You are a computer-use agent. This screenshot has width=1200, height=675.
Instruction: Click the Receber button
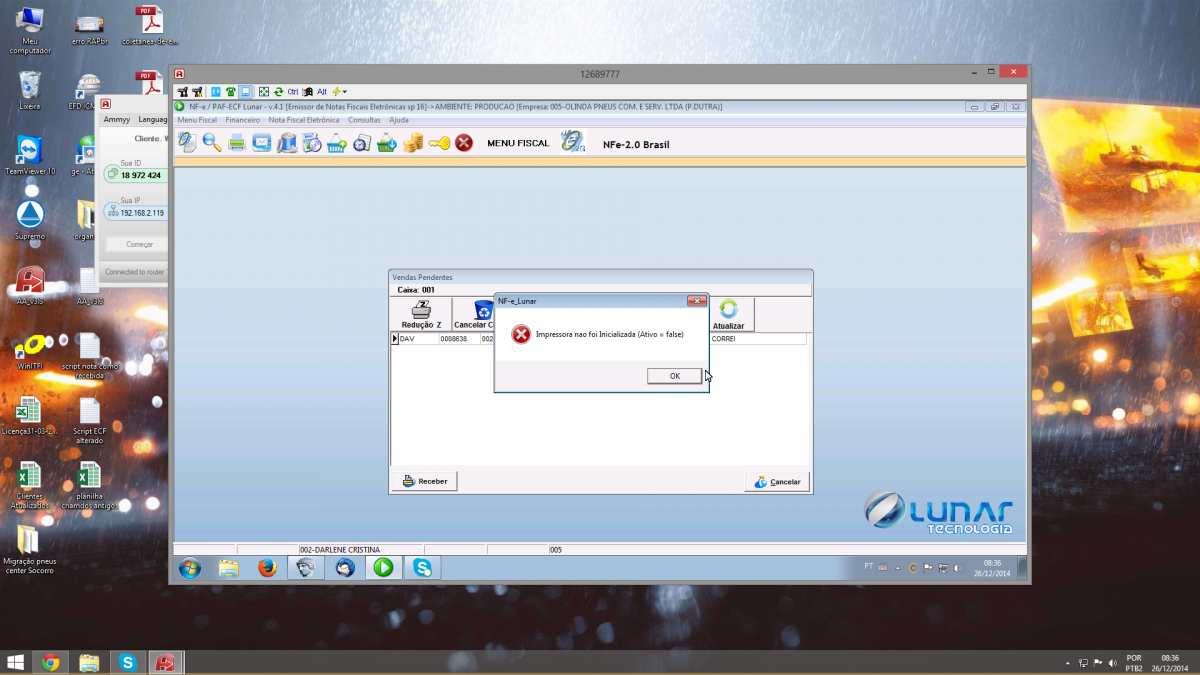tap(425, 481)
